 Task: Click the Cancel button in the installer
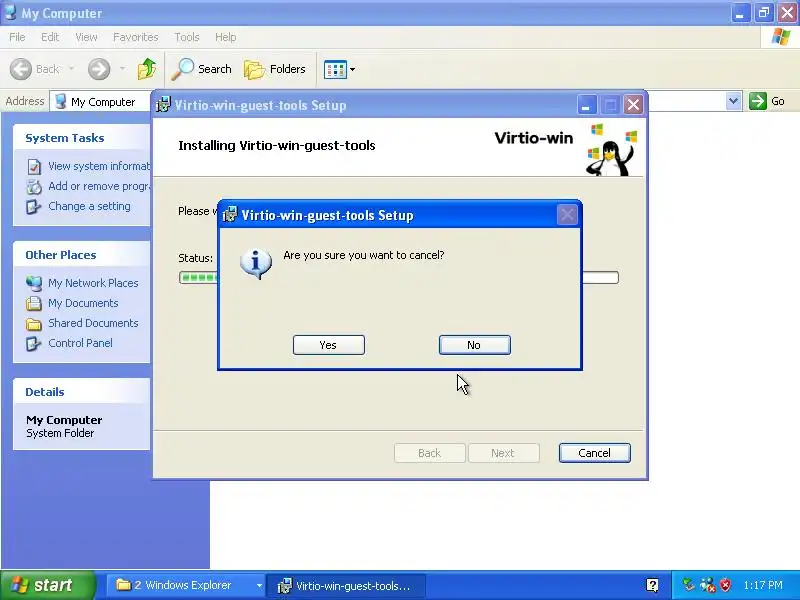594,453
